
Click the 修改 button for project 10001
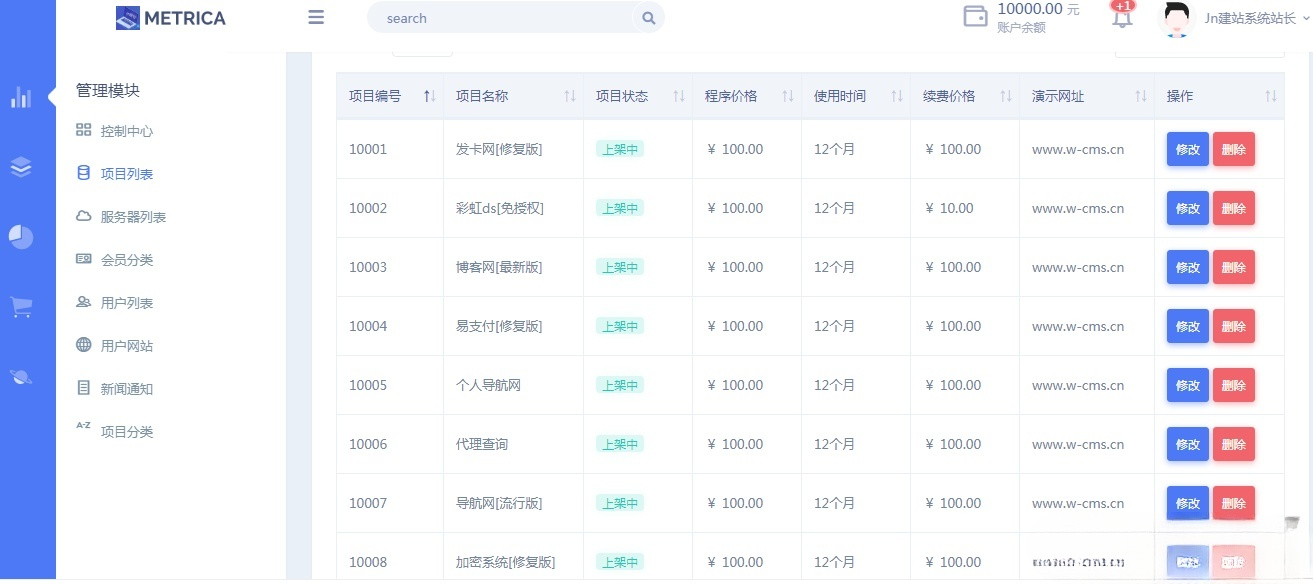(x=1187, y=148)
